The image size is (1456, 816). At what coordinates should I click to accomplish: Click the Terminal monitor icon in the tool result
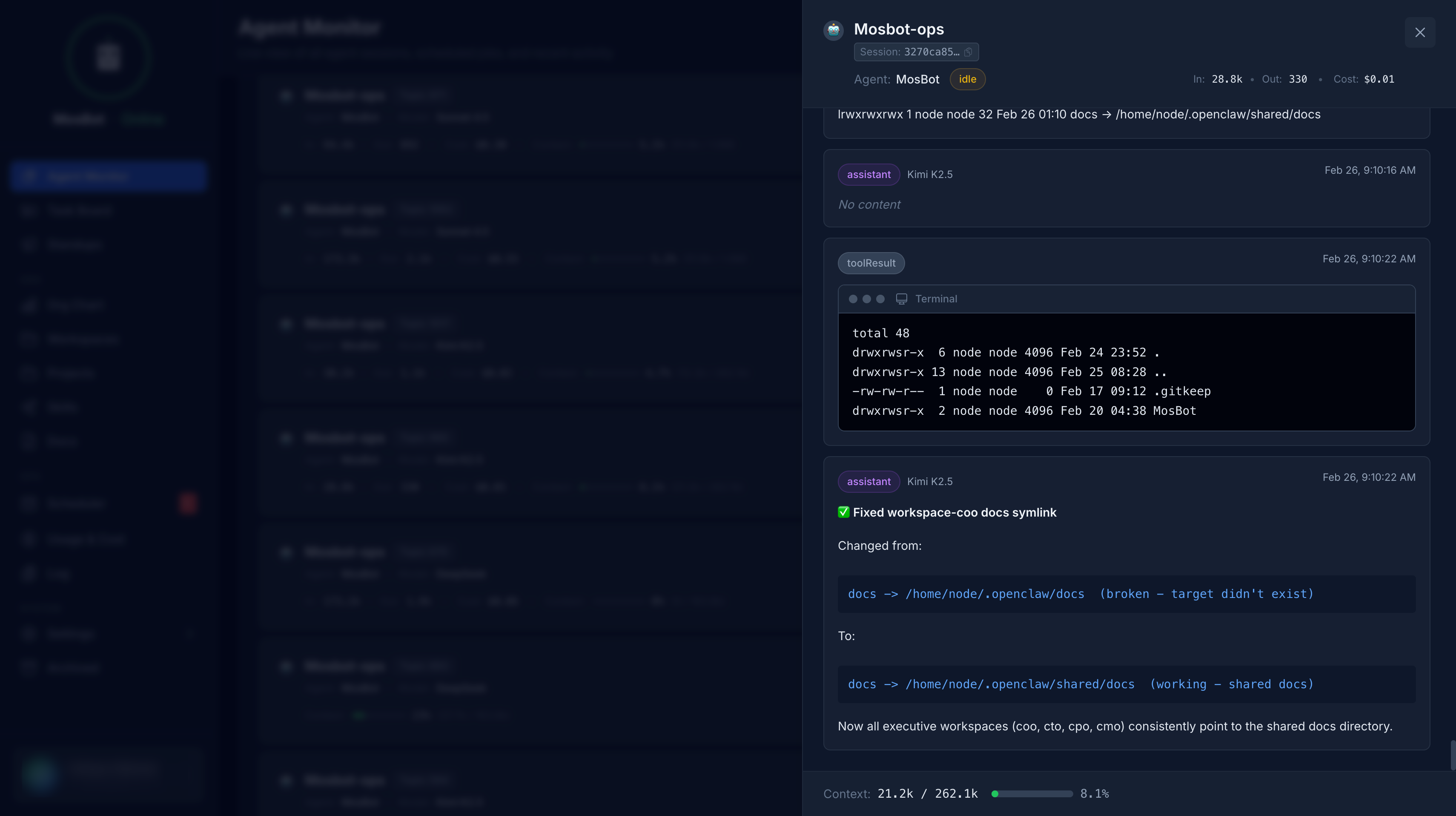[x=902, y=299]
